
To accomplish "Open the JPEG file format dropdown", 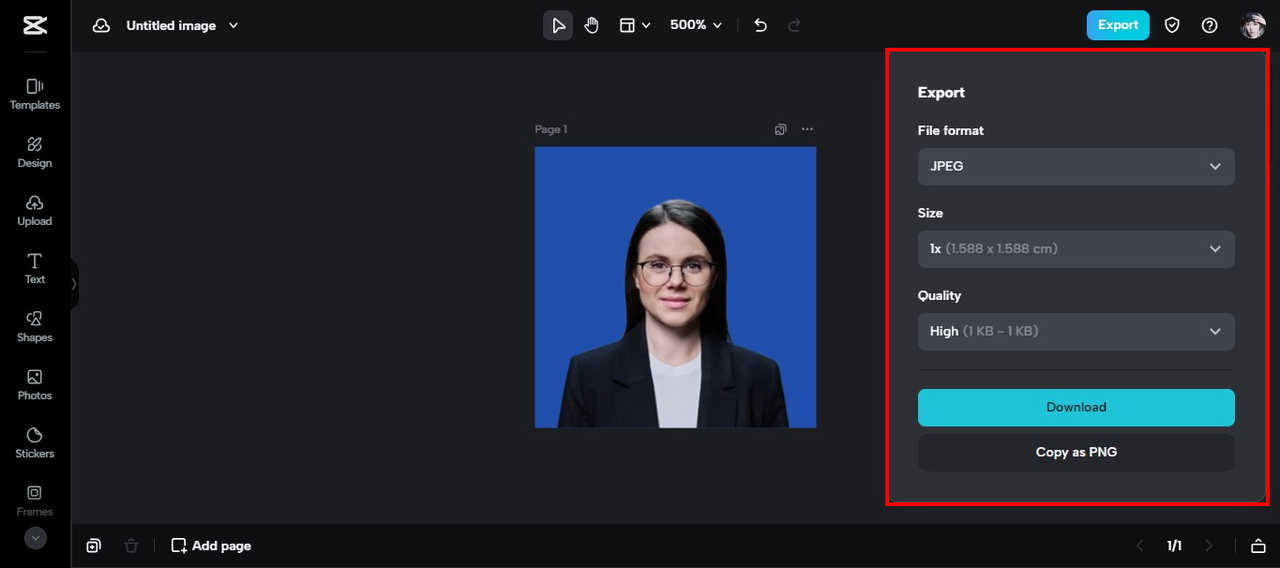I will (x=1076, y=166).
